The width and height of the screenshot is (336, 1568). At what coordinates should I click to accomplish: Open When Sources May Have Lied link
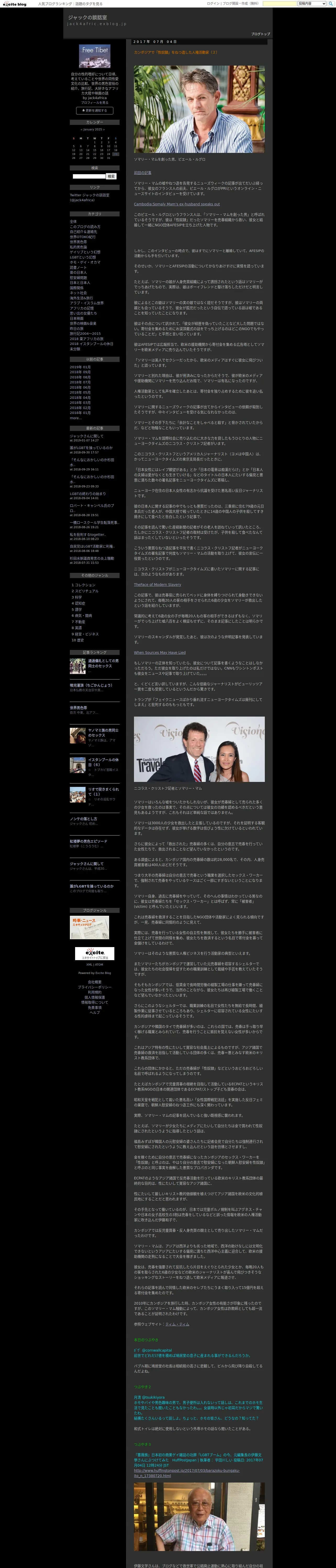point(160,653)
